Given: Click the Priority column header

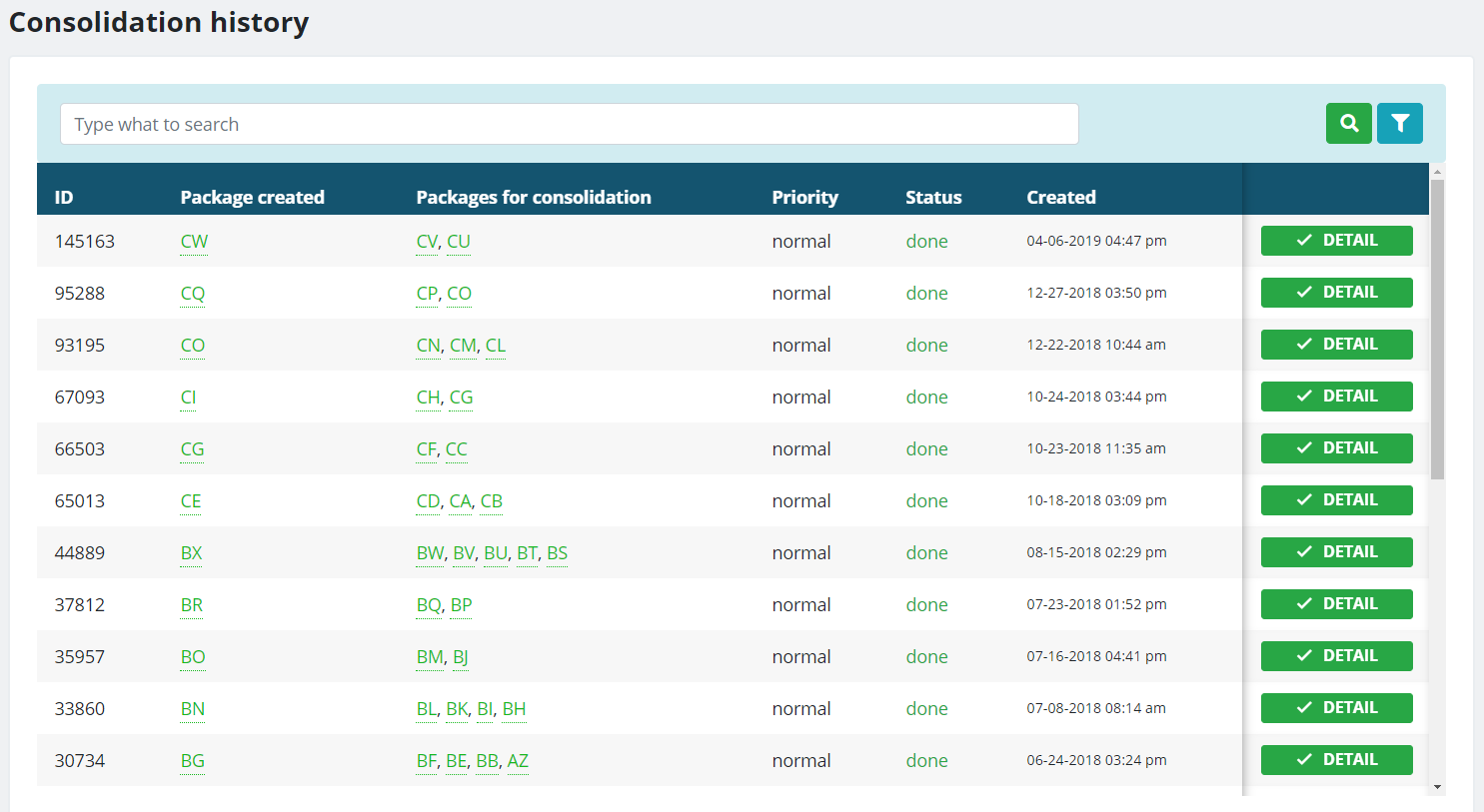Looking at the screenshot, I should click(x=804, y=198).
